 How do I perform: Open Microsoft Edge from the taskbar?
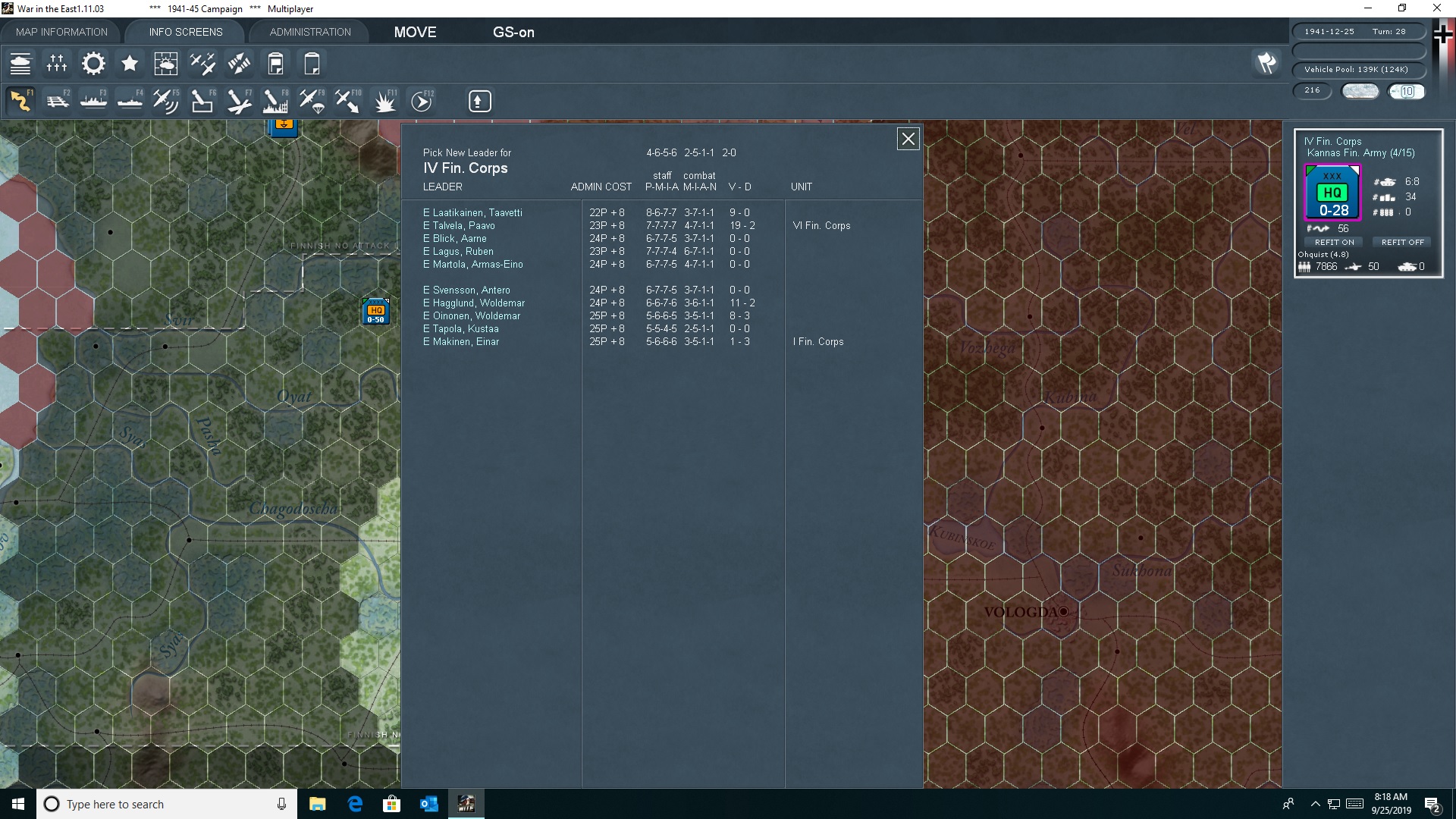(354, 803)
